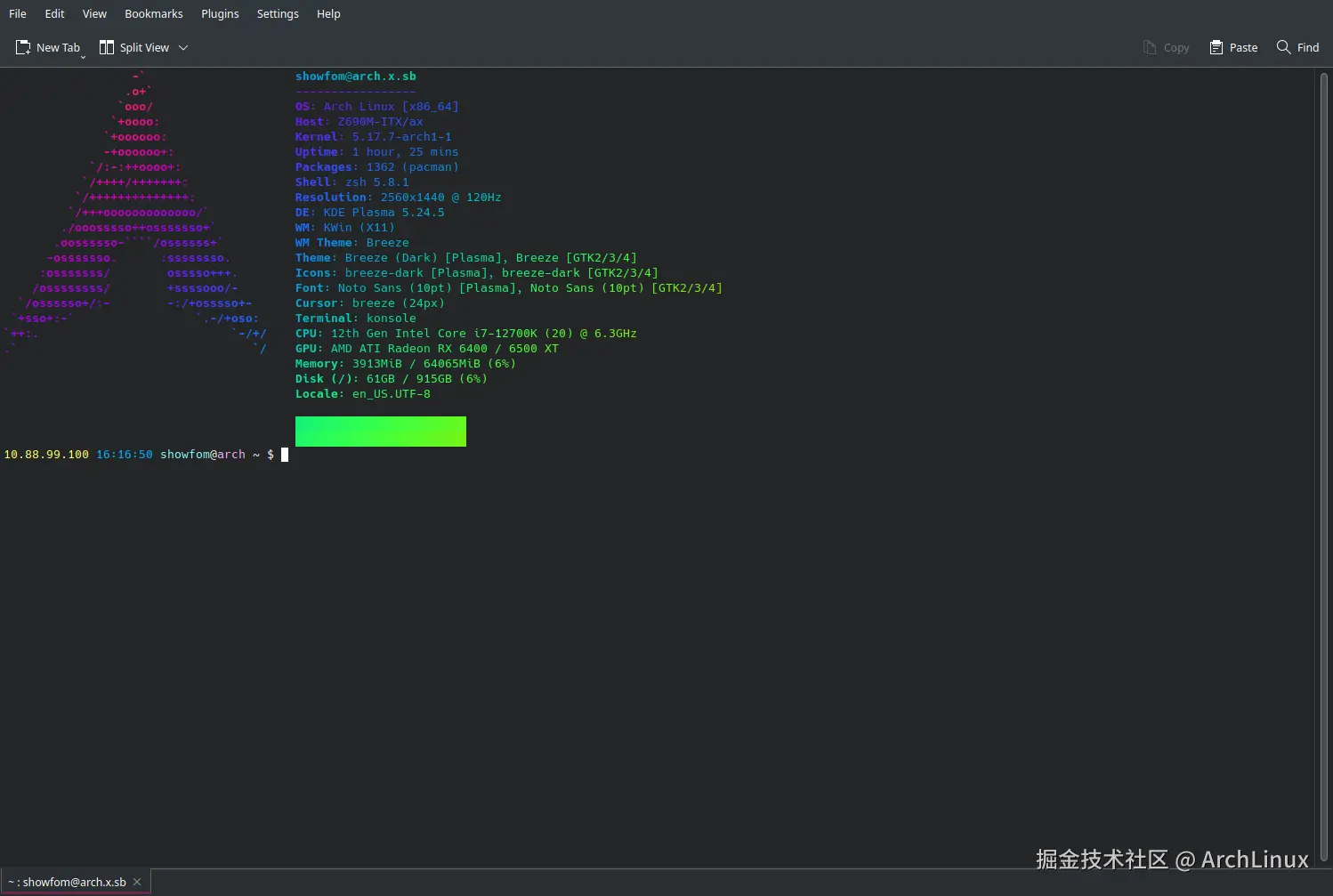Open the Edit menu
Screen dimensions: 1333x896
[54, 13]
